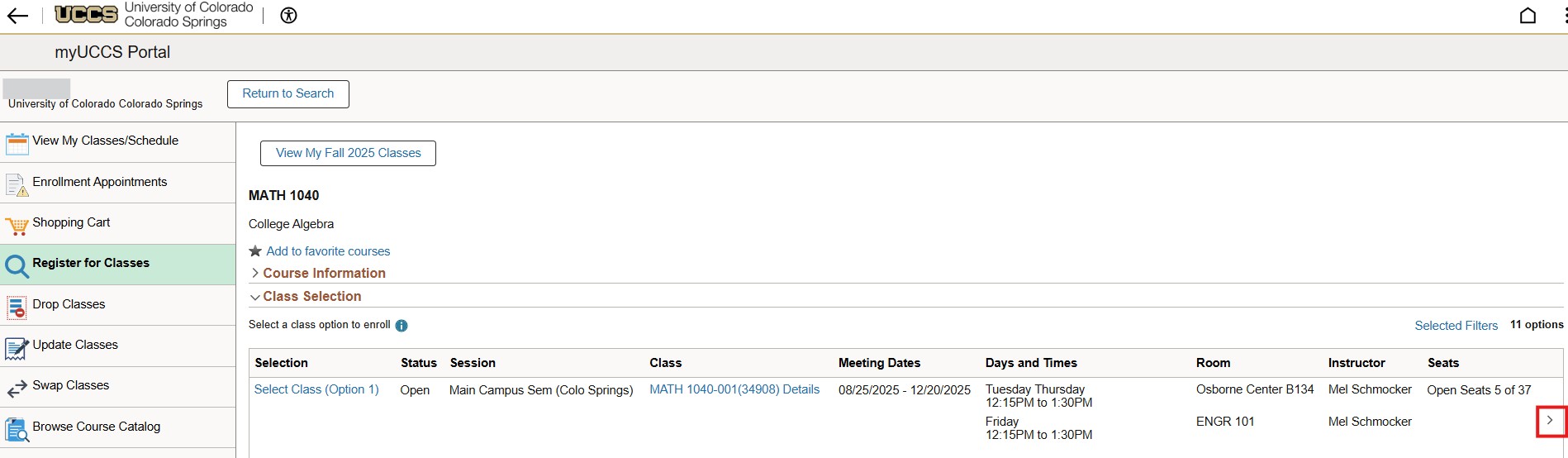Open Enrollment Appointments in sidebar
Screen dimensions: 1568x458
click(99, 183)
